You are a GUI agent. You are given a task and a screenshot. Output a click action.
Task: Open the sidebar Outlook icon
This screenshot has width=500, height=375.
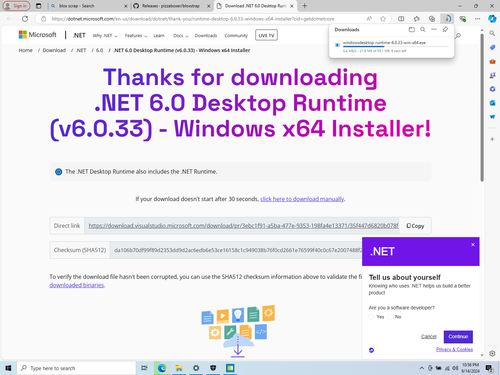click(492, 103)
